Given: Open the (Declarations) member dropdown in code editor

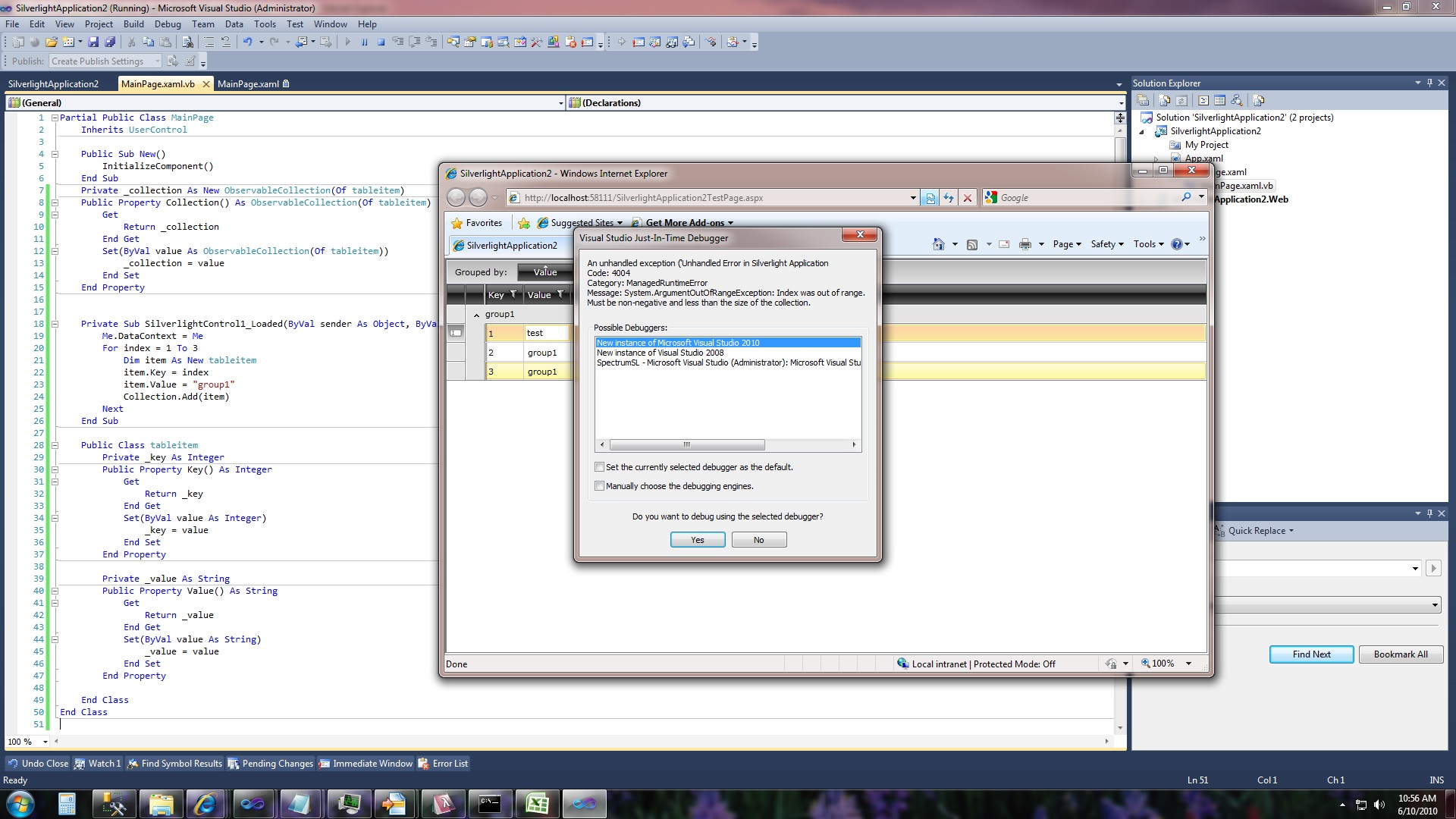Looking at the screenshot, I should click(1121, 103).
